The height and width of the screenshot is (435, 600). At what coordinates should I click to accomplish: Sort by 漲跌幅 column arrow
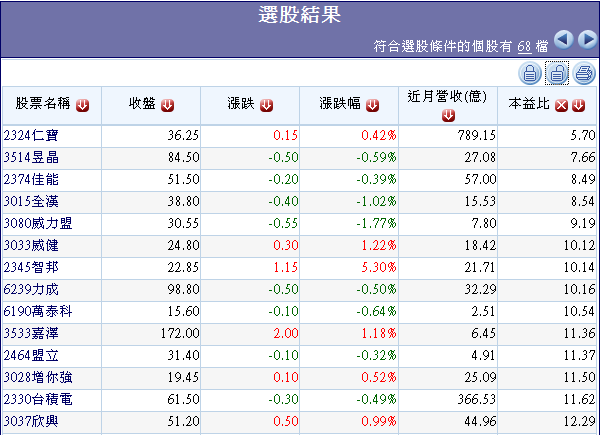click(372, 105)
